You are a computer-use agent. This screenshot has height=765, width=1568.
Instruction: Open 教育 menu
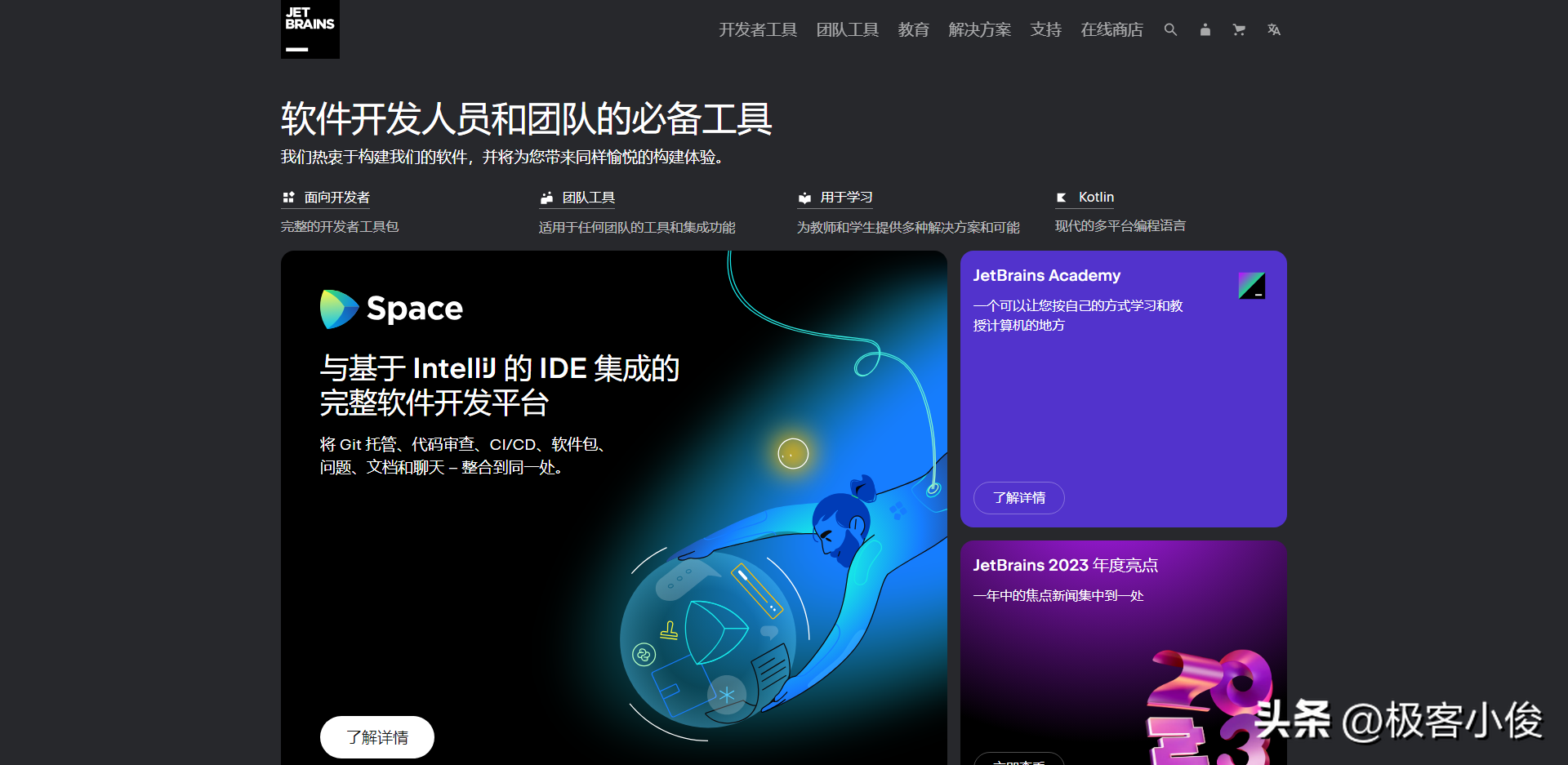[x=914, y=30]
